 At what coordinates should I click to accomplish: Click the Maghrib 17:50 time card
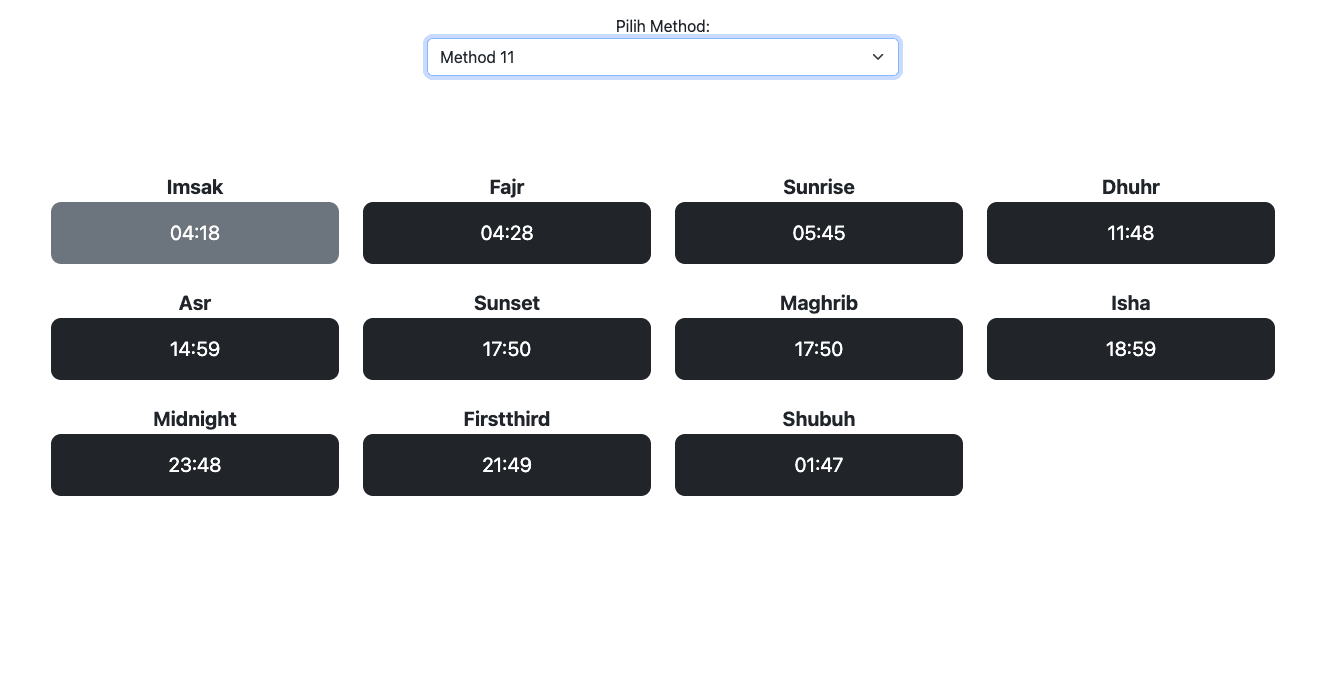819,349
